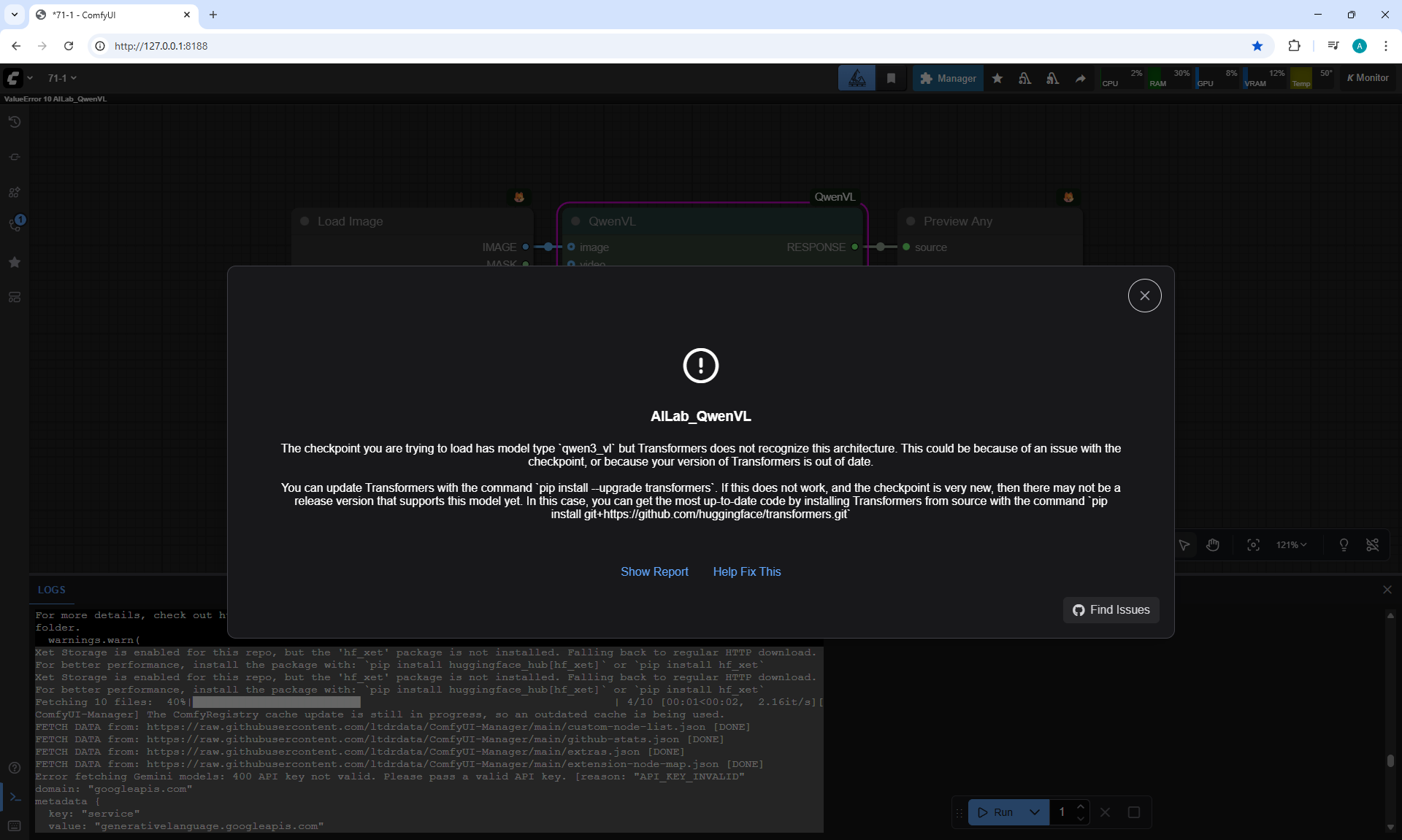Click the star favorites icon in toolbar
This screenshot has width=1402, height=840.
coord(997,78)
